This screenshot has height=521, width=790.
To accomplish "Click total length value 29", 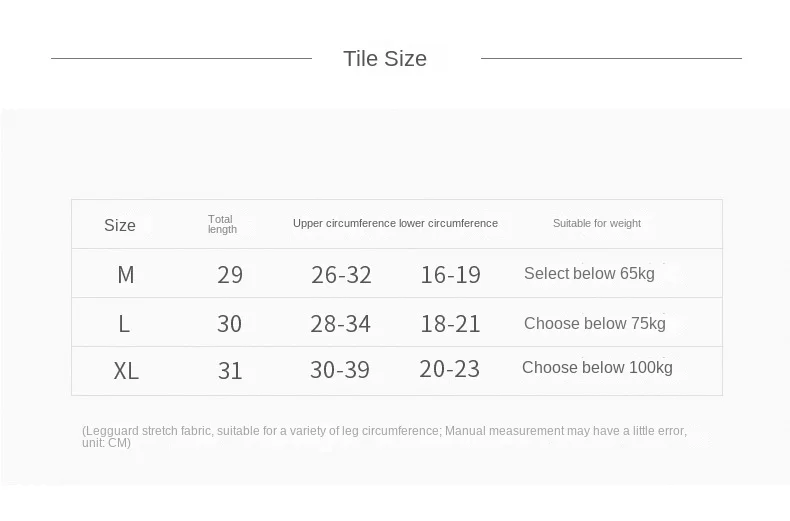I will tap(230, 275).
